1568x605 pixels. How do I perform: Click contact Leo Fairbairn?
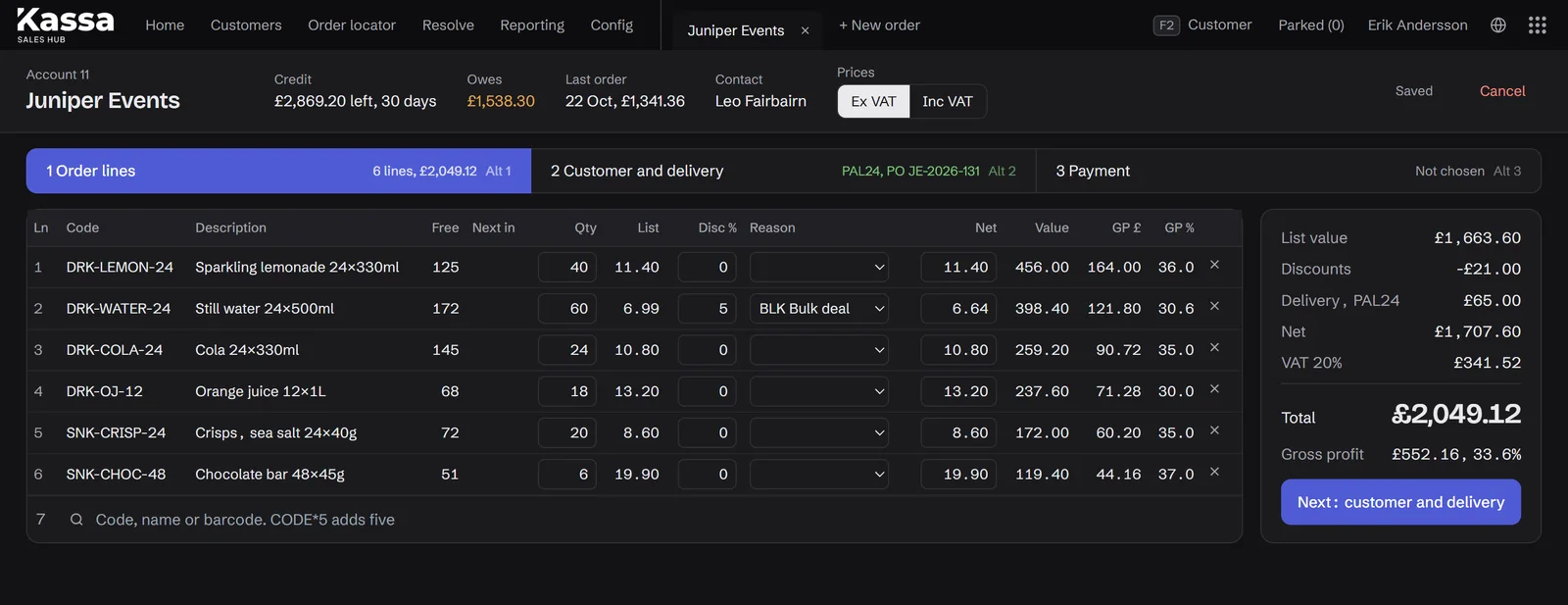760,101
